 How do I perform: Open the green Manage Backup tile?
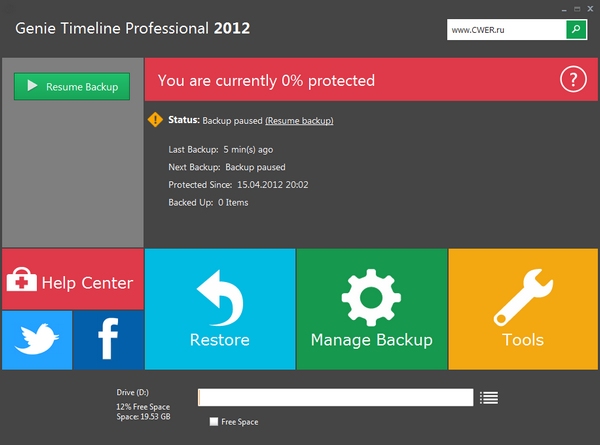click(371, 310)
